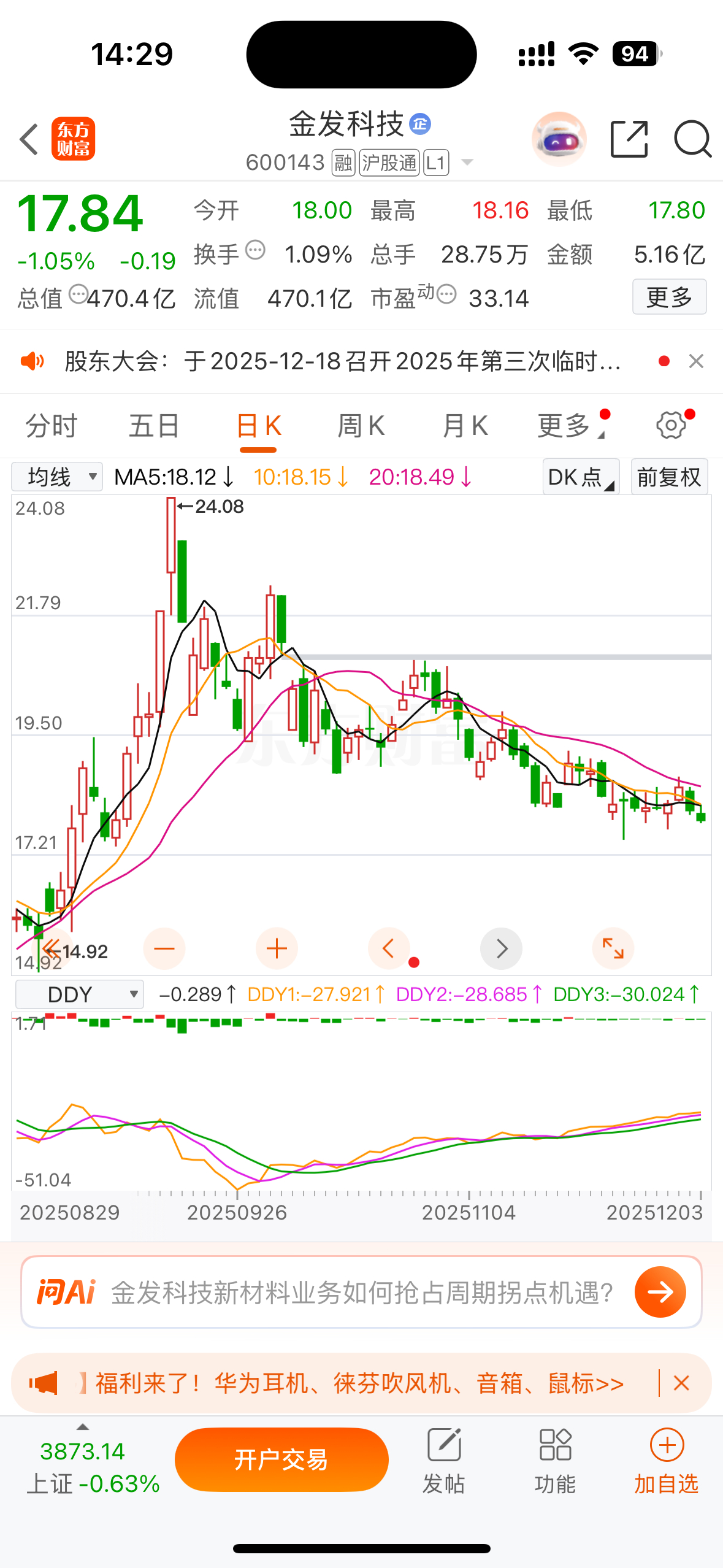723x1568 pixels.
Task: Tap the MA 20:18.49 value
Action: [420, 477]
